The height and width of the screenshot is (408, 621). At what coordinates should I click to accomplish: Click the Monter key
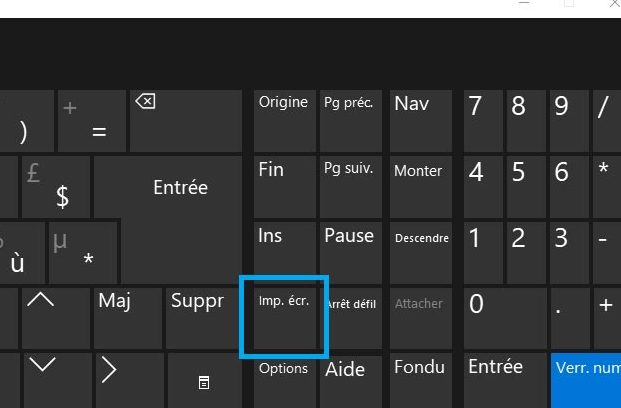coord(419,185)
